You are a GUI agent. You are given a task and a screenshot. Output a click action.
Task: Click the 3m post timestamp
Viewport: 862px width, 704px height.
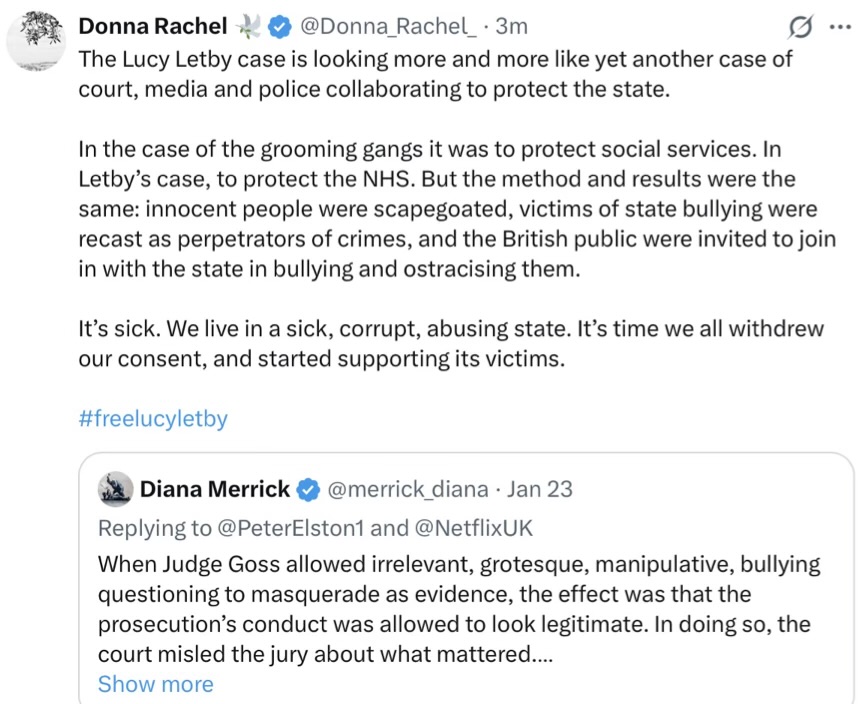pos(512,25)
